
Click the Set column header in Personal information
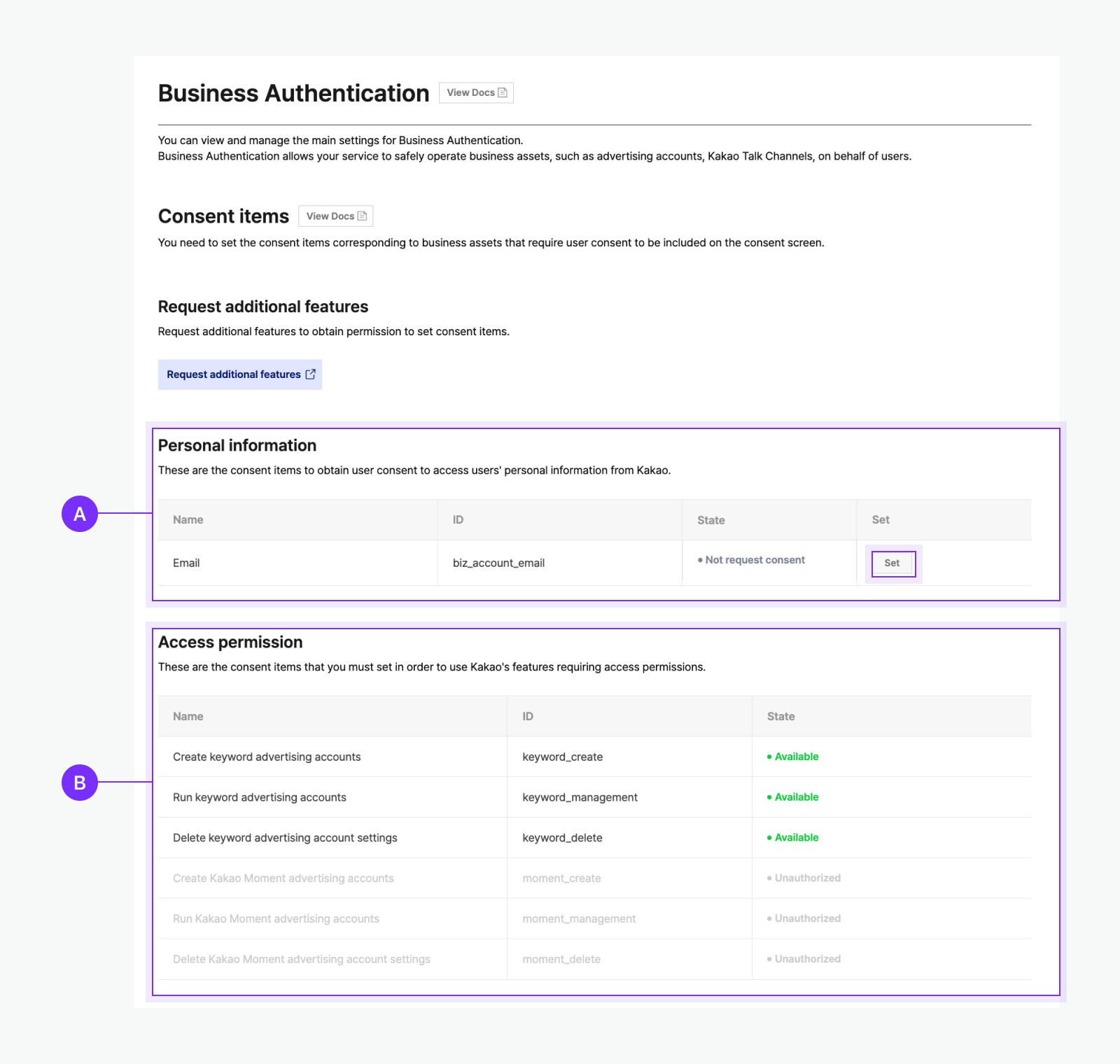tap(880, 519)
